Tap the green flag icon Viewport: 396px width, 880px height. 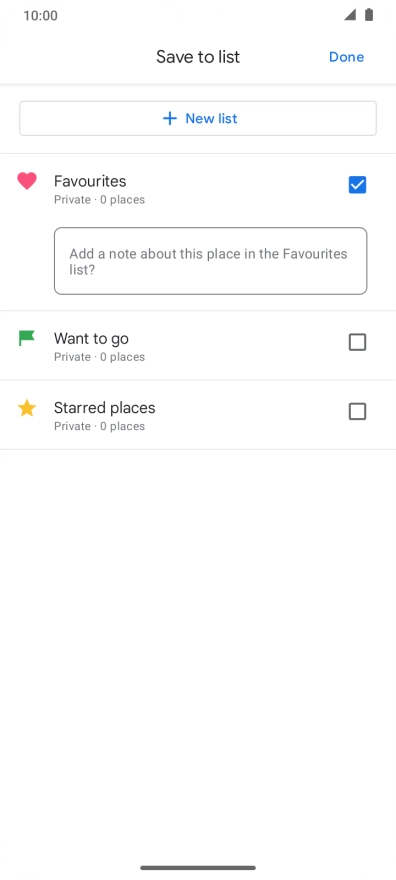[x=26, y=338]
